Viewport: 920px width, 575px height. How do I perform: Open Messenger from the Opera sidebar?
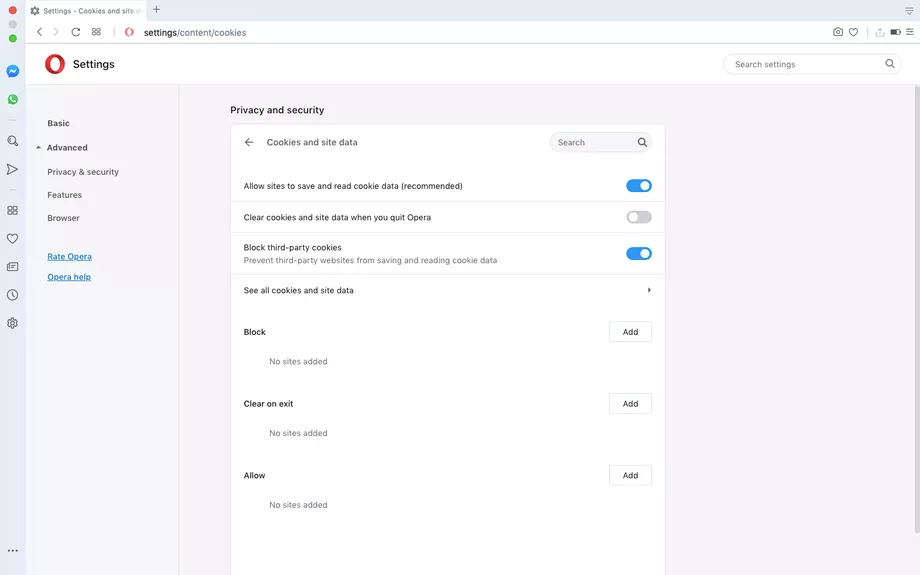[x=12, y=72]
